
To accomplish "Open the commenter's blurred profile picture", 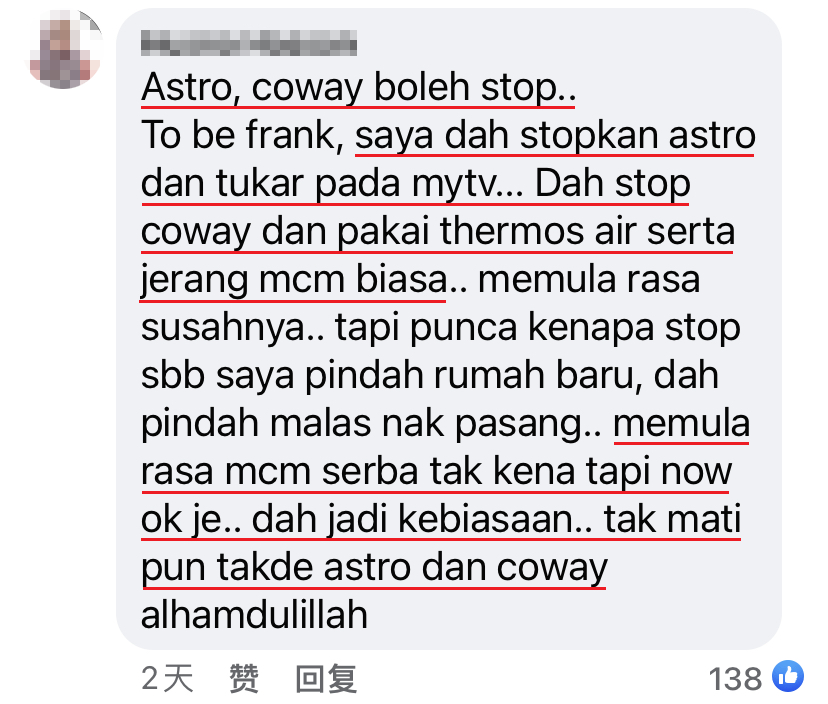I will 65,49.
